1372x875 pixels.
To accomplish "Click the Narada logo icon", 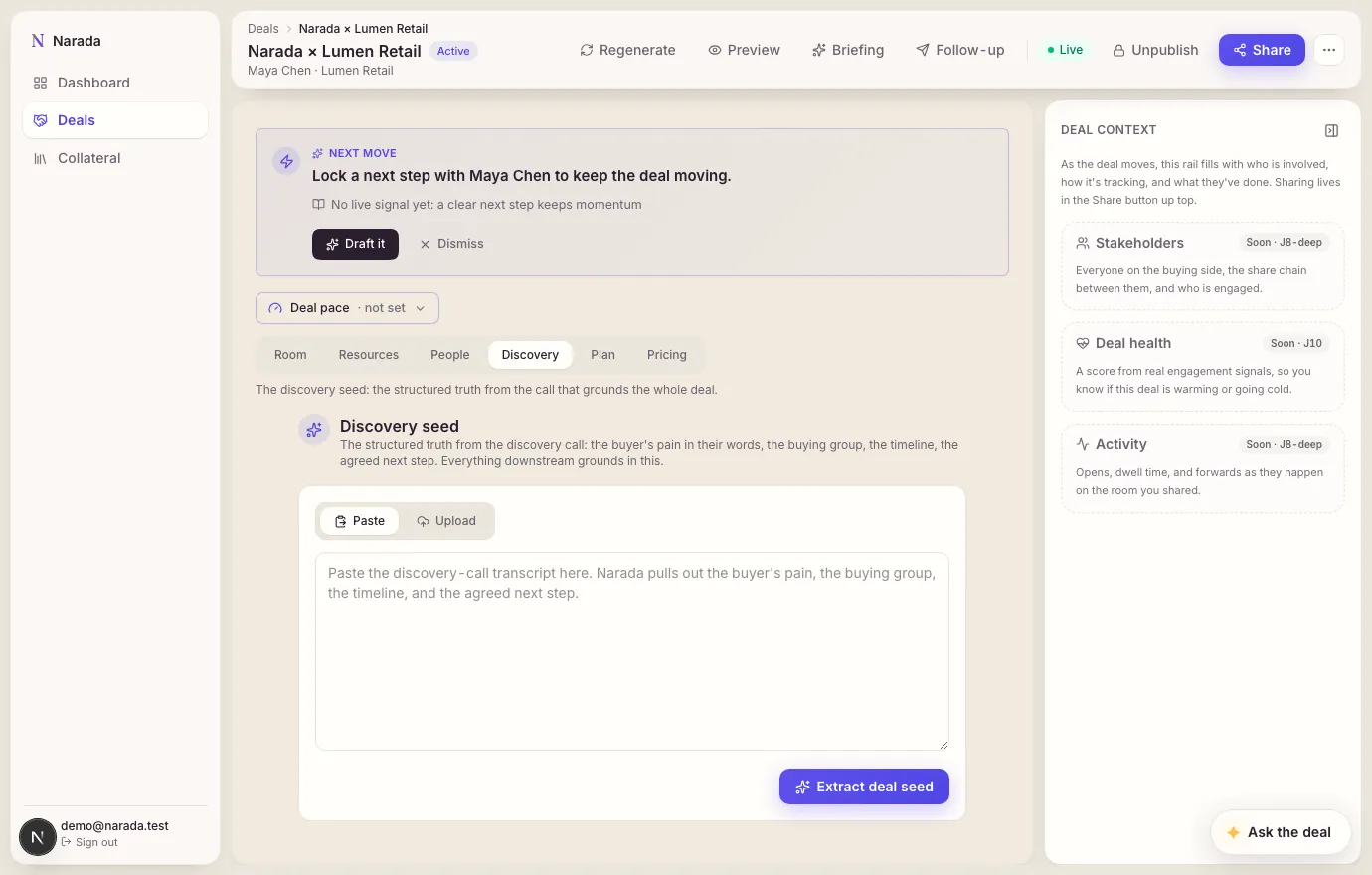I will (x=38, y=41).
